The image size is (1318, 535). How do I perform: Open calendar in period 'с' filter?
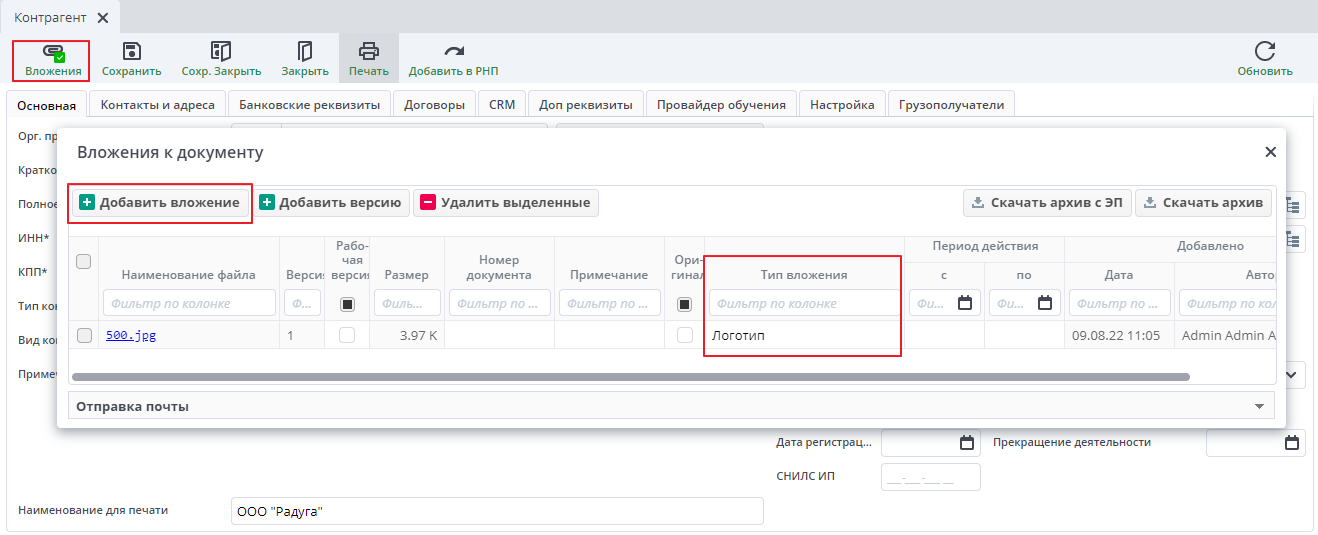point(965,303)
